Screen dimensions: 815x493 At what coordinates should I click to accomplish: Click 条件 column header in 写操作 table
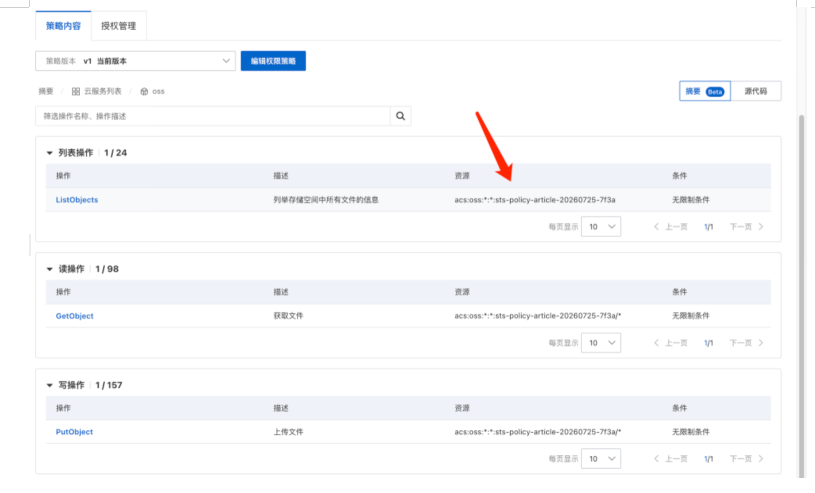pyautogui.click(x=680, y=408)
